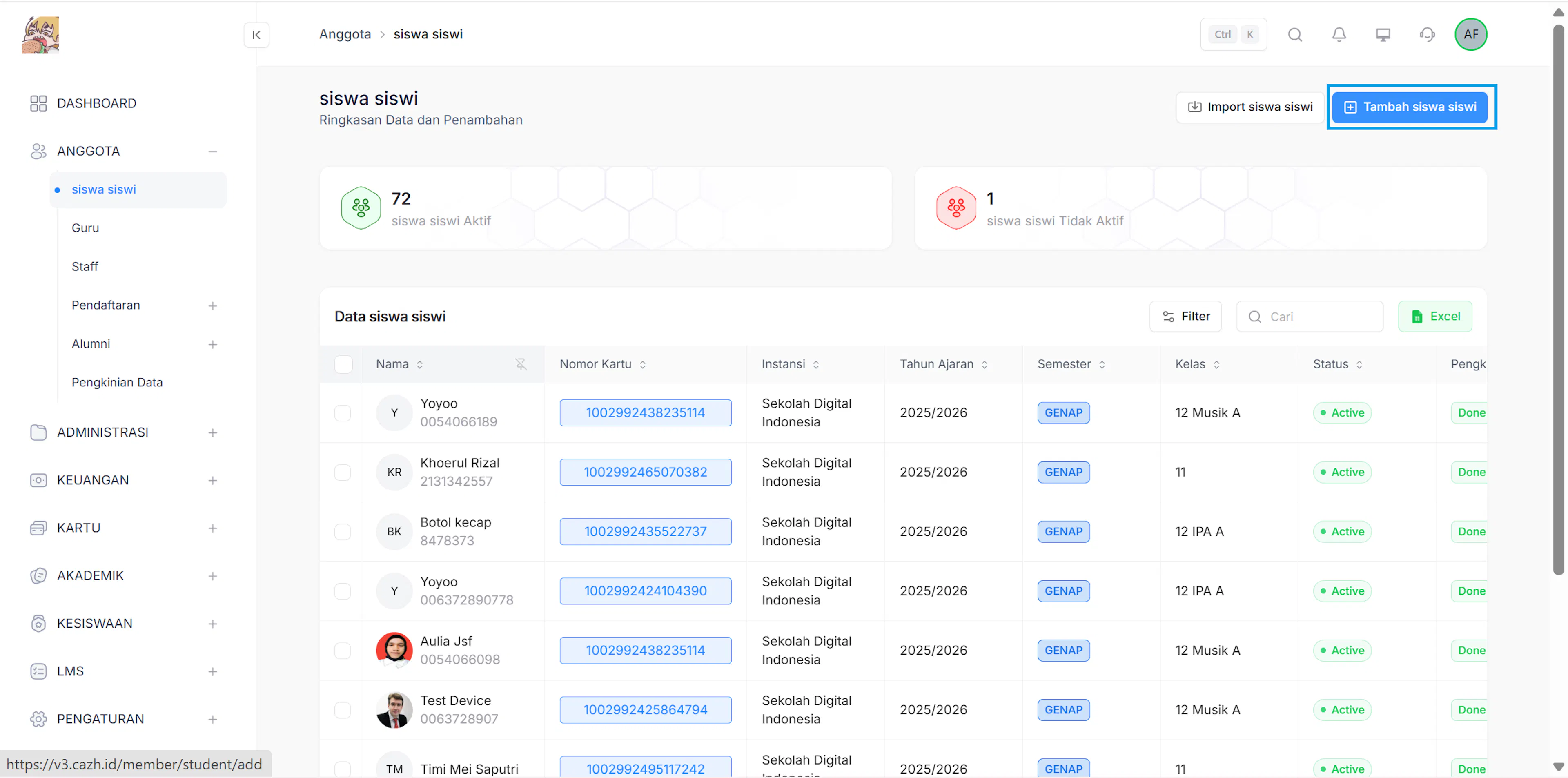Open card number 1002992465070382

click(645, 473)
